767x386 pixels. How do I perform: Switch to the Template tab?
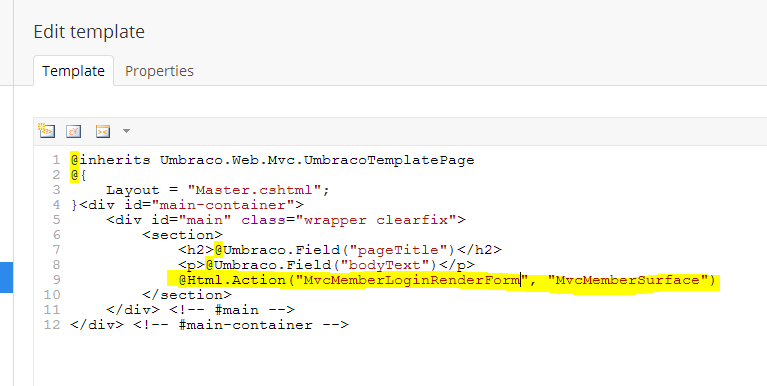coord(73,71)
